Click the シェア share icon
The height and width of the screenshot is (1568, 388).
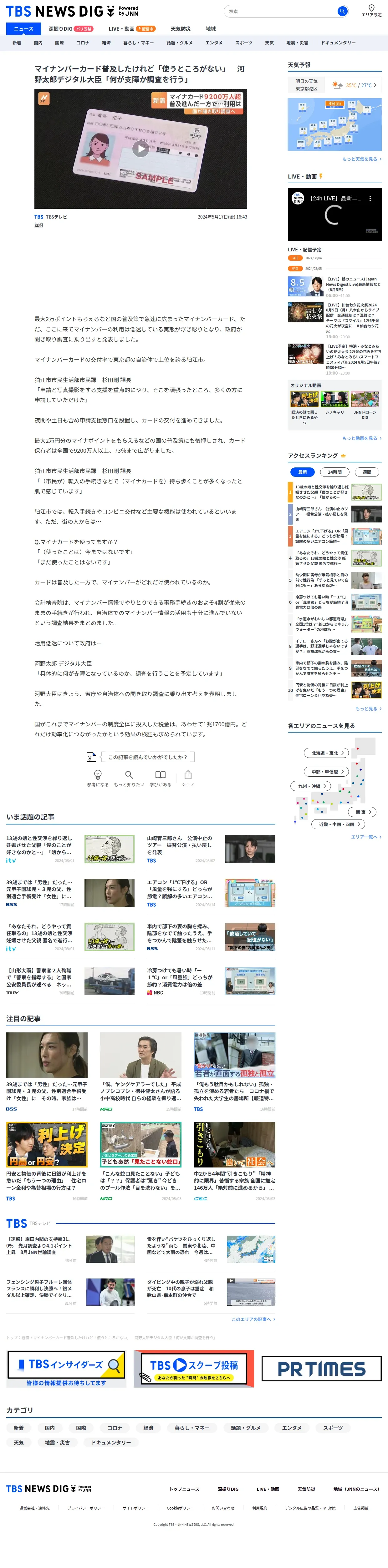coord(188,778)
